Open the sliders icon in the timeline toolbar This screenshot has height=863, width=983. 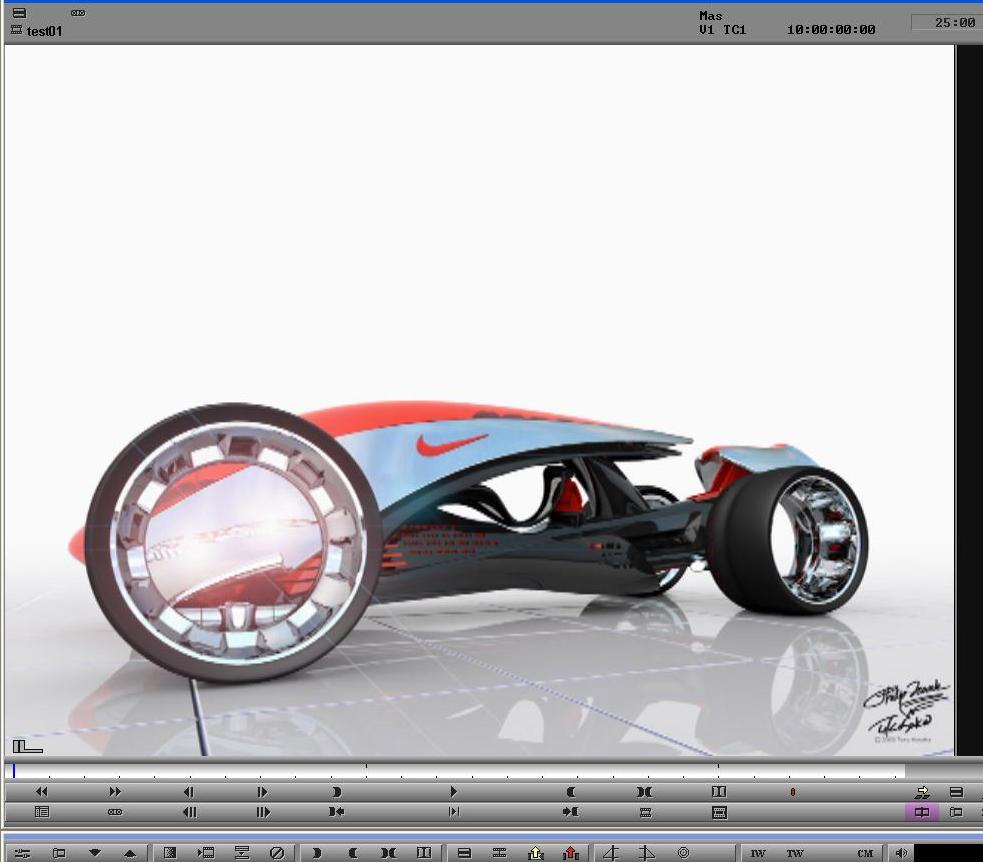click(22, 853)
